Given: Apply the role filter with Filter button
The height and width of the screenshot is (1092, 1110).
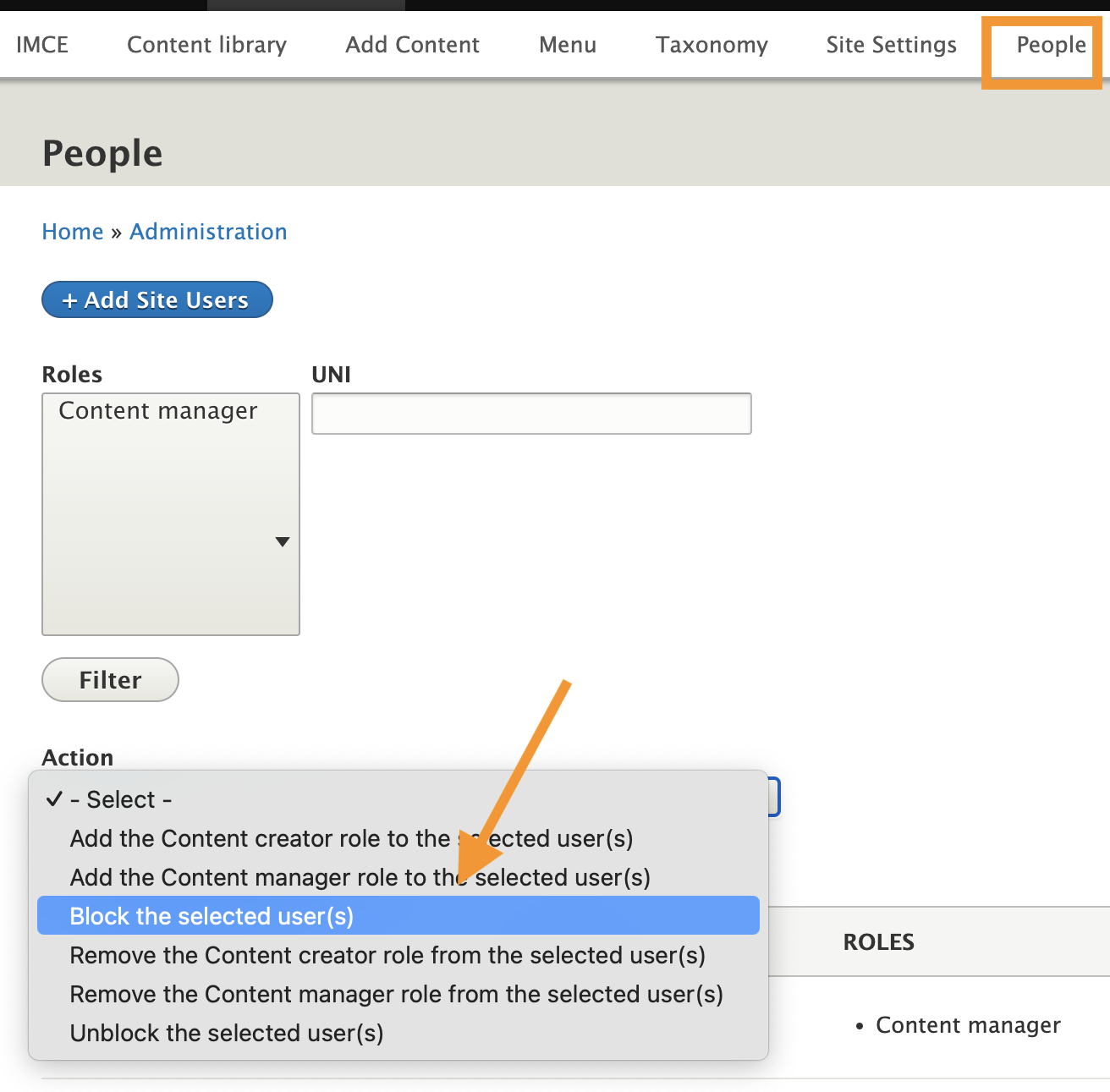Looking at the screenshot, I should point(109,679).
